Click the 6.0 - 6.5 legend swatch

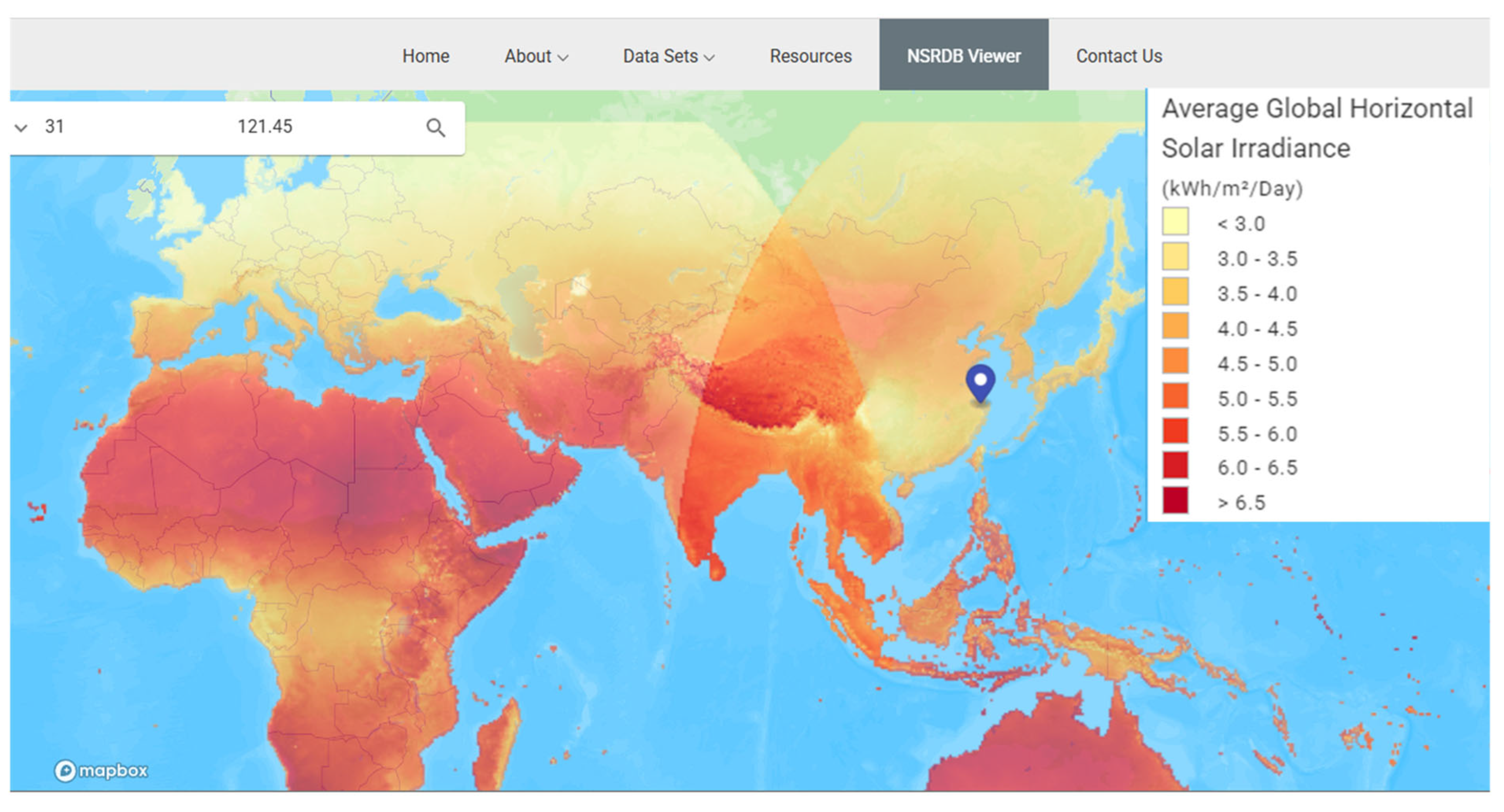pos(1175,466)
